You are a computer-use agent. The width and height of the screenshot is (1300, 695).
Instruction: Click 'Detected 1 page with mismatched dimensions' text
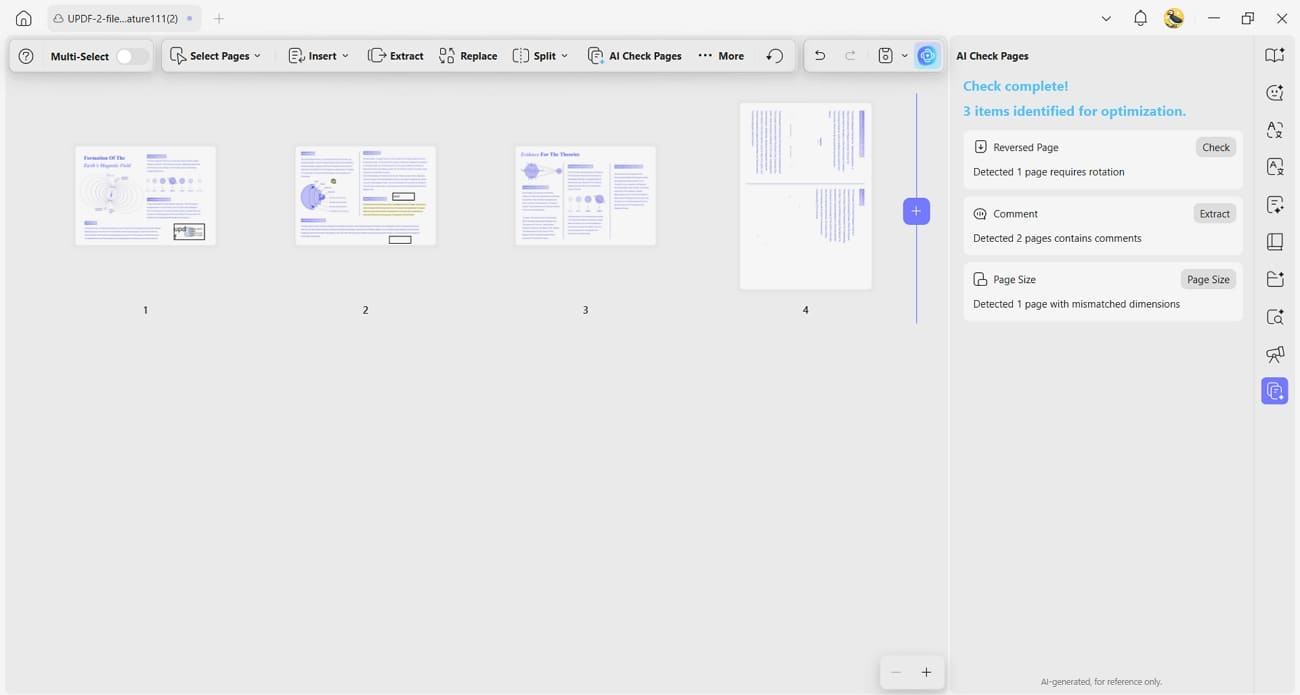tap(1076, 304)
